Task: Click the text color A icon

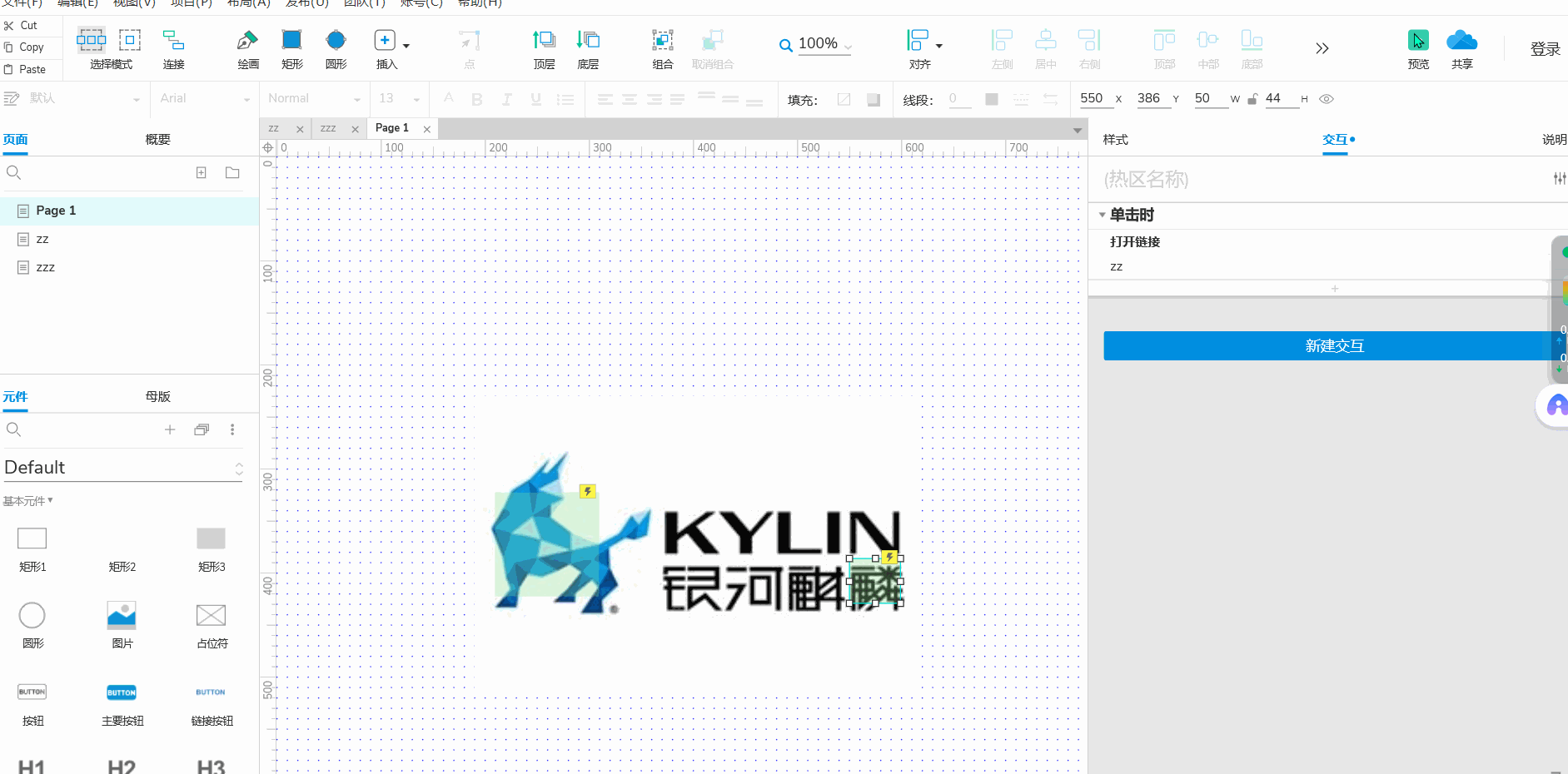Action: [x=448, y=100]
